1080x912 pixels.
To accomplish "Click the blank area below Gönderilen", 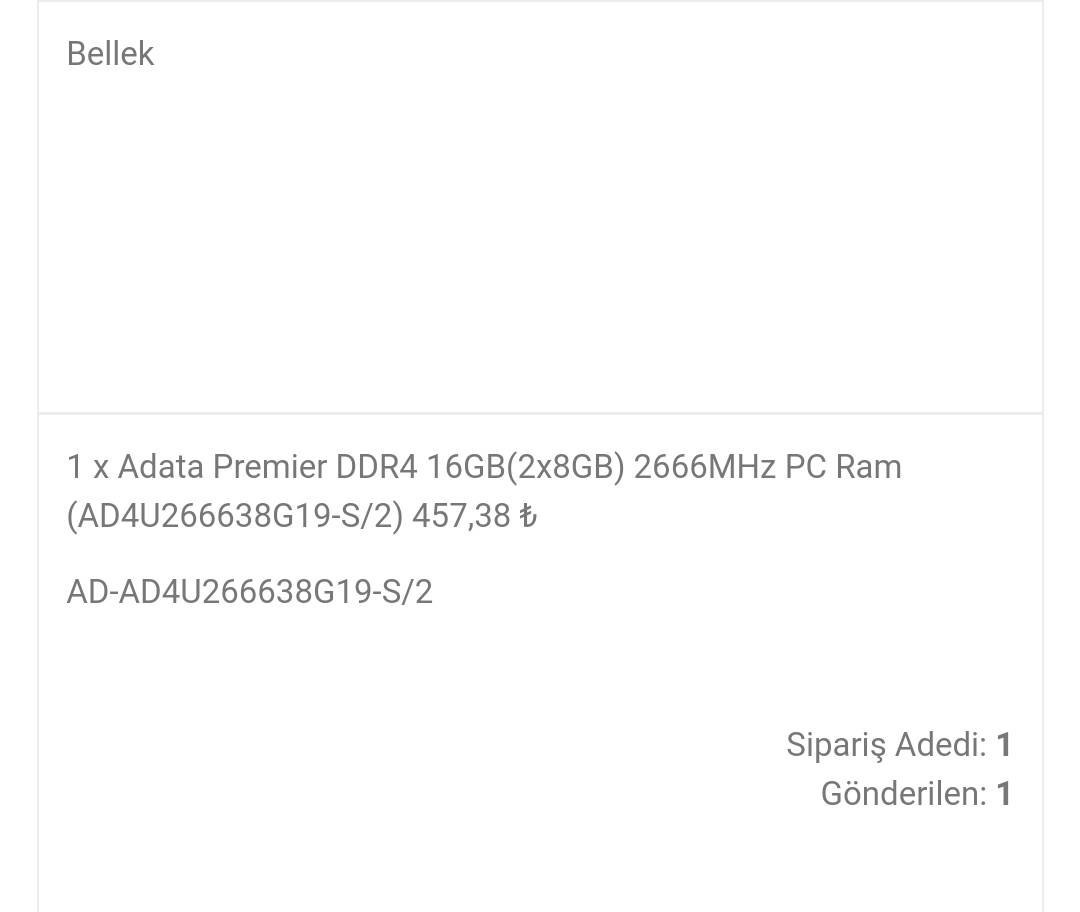I will [541, 861].
